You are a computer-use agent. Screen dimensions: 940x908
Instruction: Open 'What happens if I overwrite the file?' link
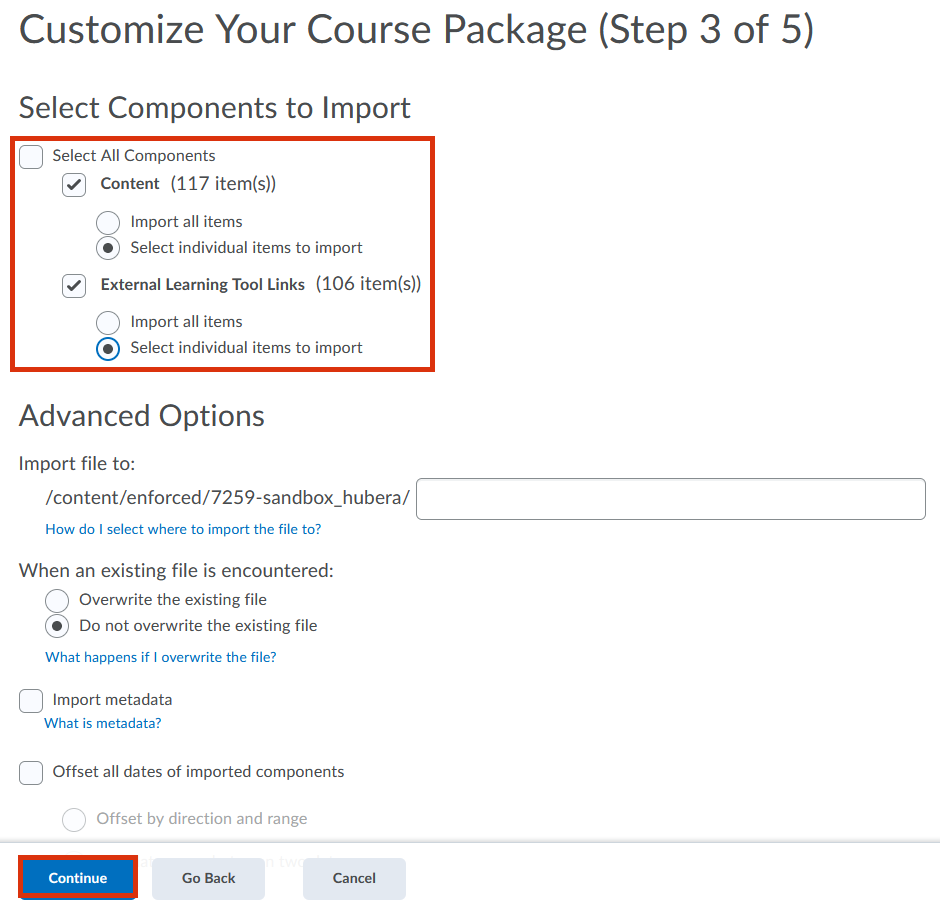(161, 657)
